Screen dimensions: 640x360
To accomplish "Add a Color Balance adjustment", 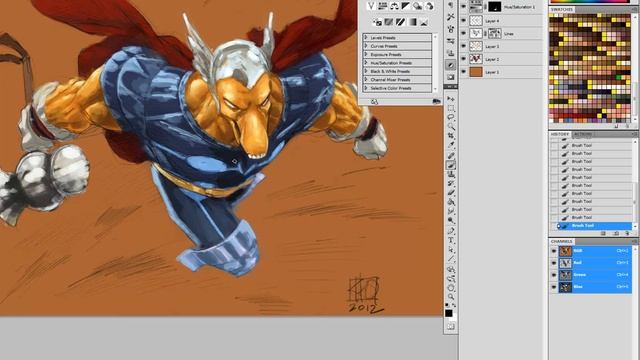I will coord(394,6).
